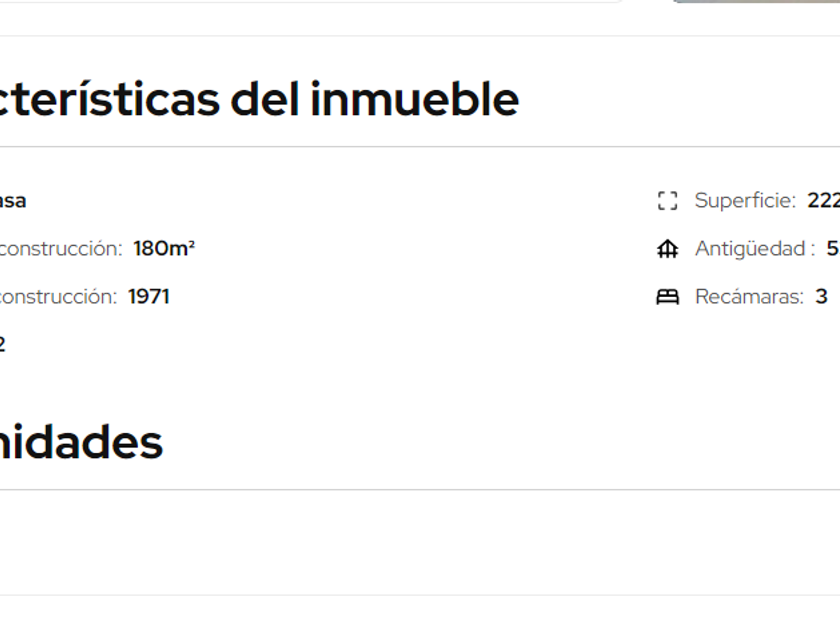
Task: Click the Superficie value starting with 222
Action: [824, 201]
